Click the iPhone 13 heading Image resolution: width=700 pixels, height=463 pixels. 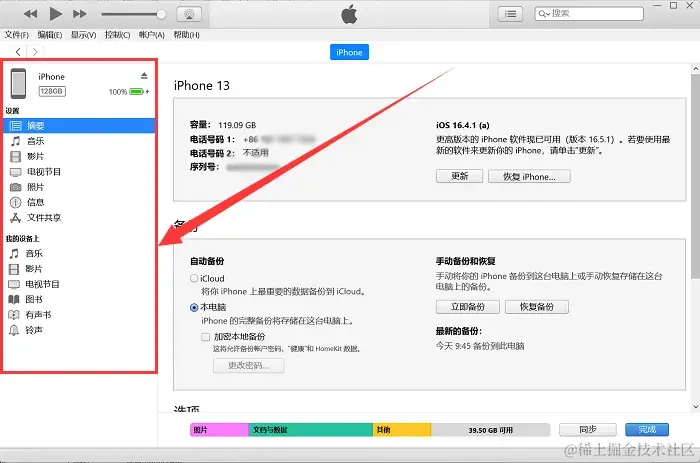click(201, 85)
